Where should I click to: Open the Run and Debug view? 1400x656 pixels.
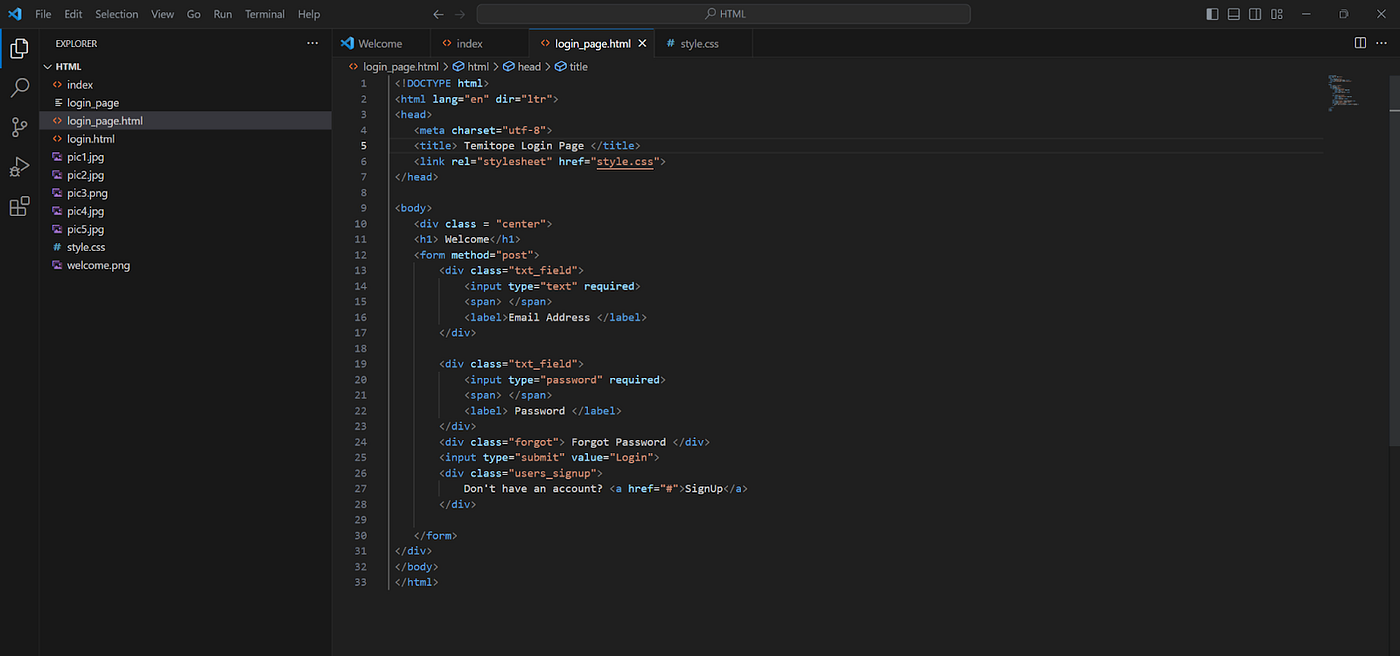click(x=19, y=167)
